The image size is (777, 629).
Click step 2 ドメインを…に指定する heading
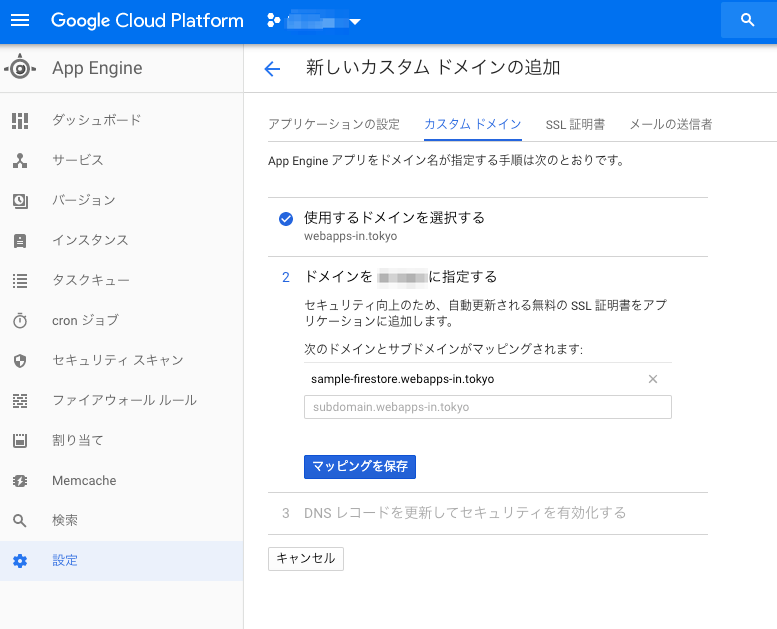pyautogui.click(x=400, y=277)
